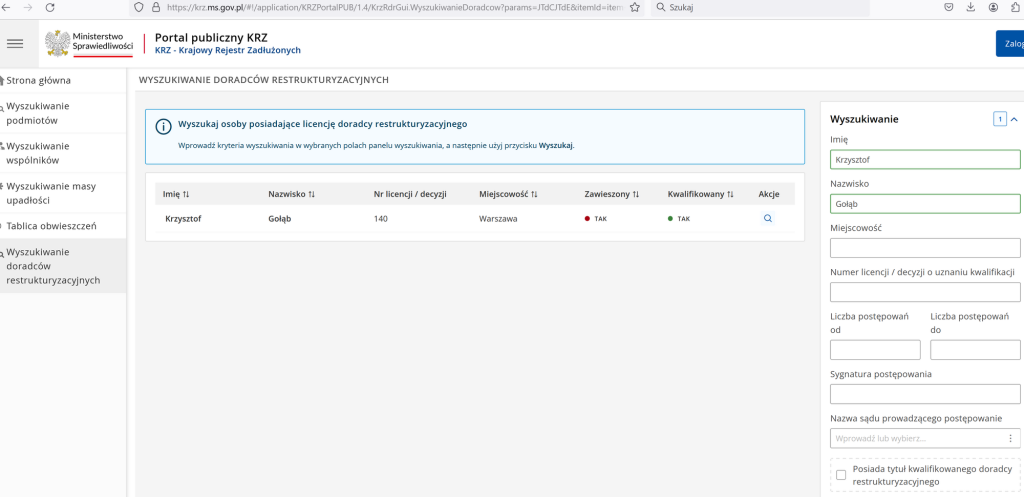The height and width of the screenshot is (497, 1024).
Task: Click the magnifier icon in Akcje column
Action: (x=767, y=218)
